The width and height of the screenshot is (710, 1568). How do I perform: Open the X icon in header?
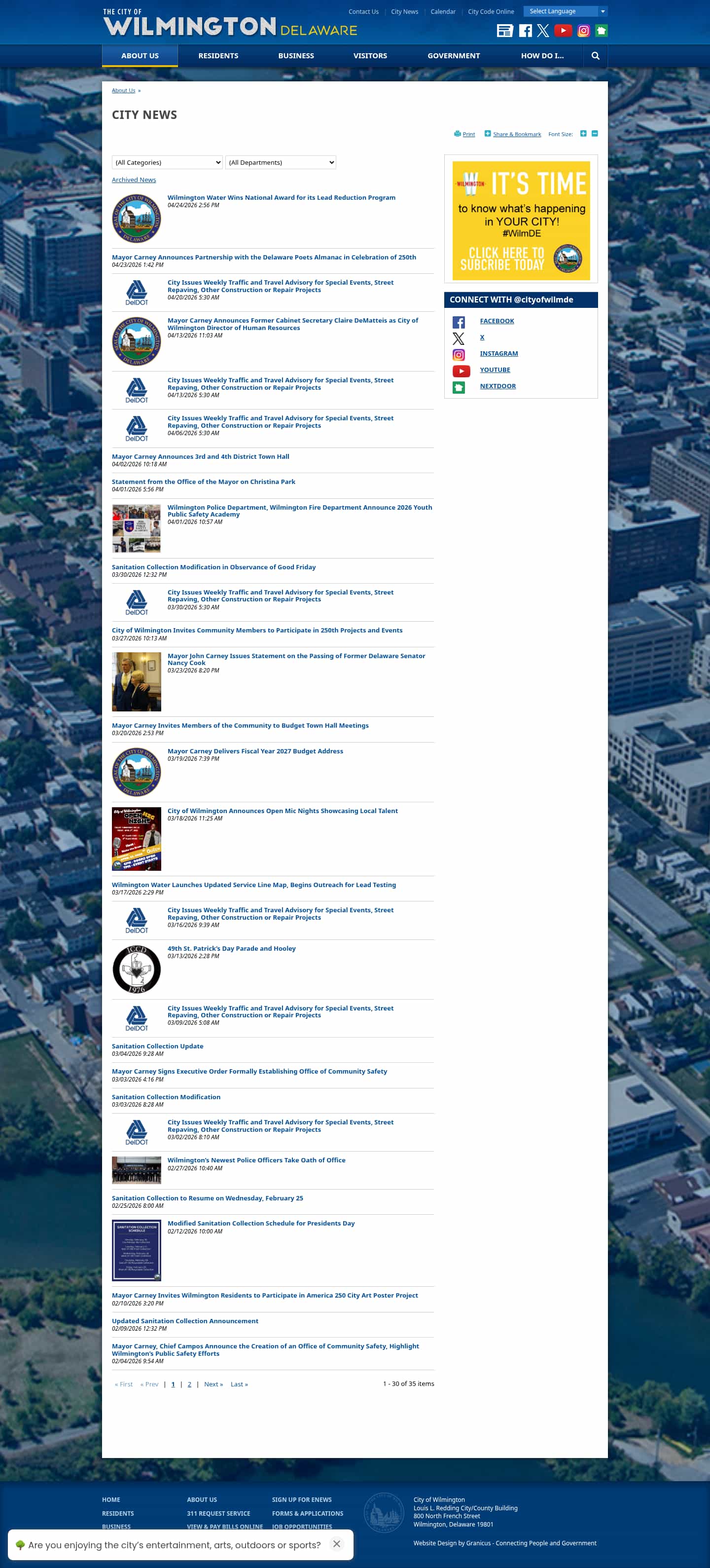pyautogui.click(x=543, y=31)
